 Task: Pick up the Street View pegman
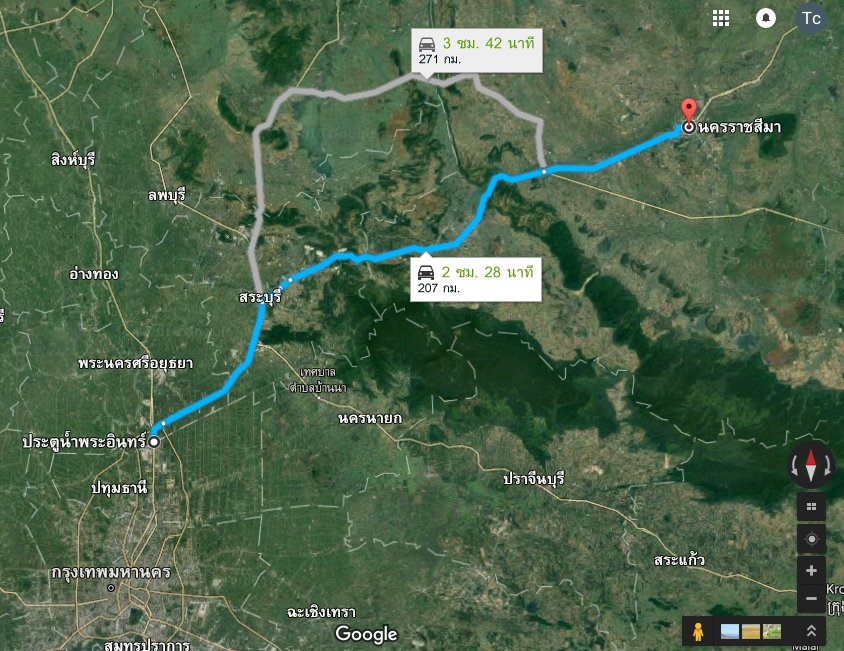click(x=698, y=631)
